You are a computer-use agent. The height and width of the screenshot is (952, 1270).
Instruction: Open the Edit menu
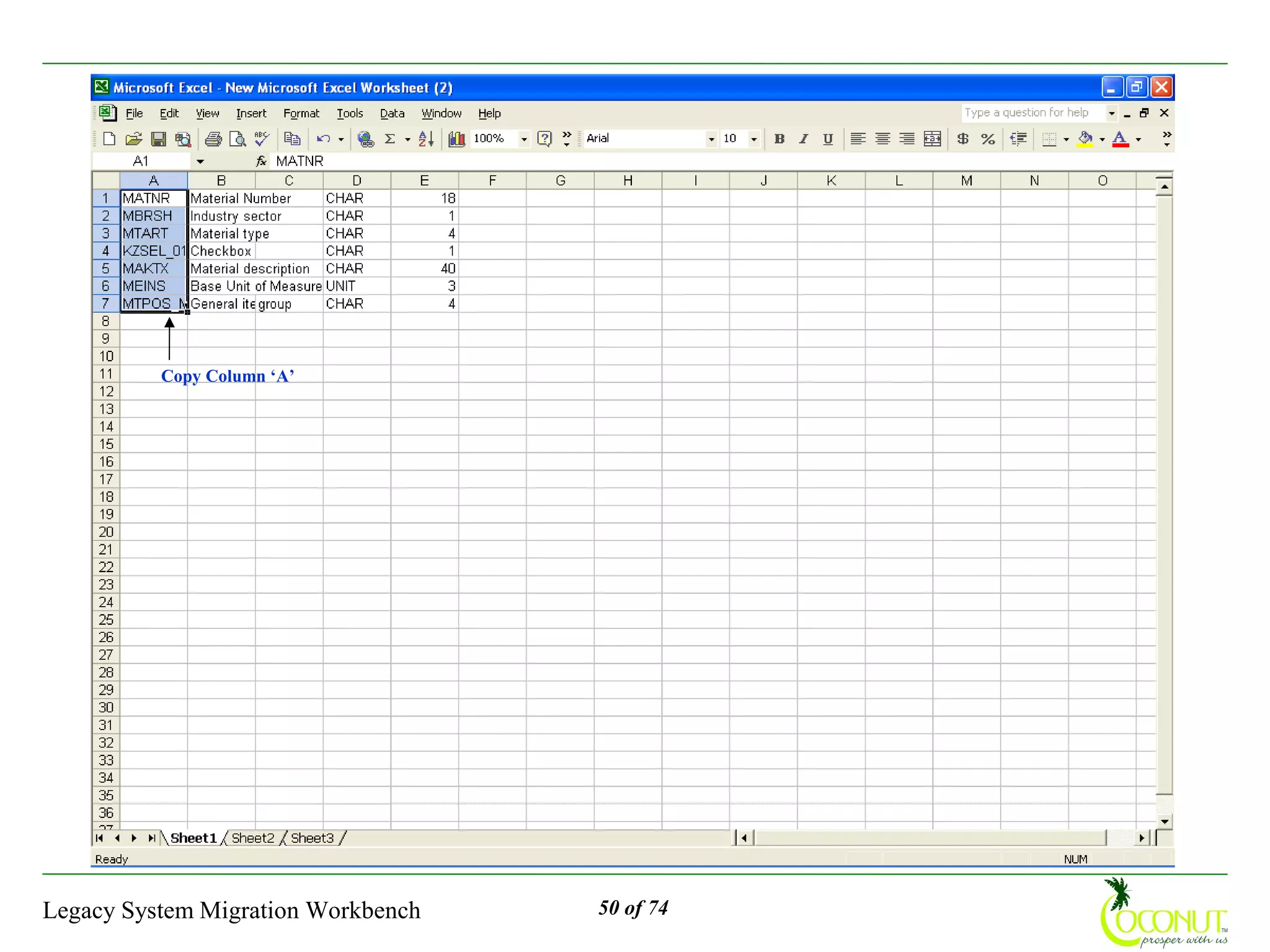tap(169, 113)
